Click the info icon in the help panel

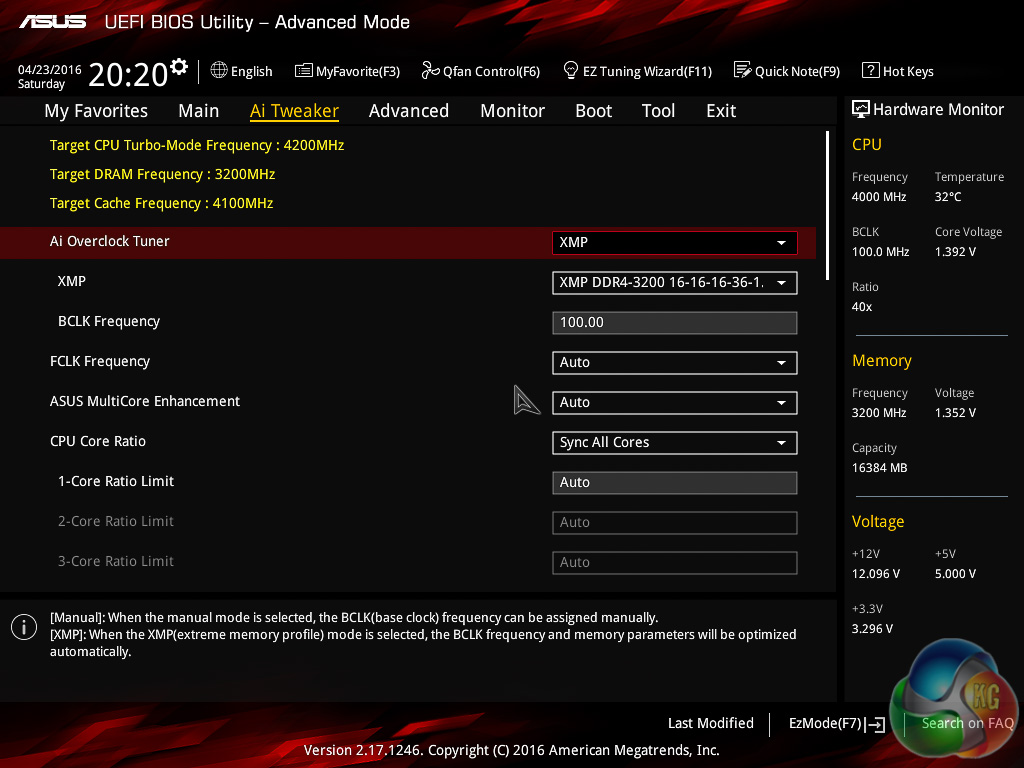[24, 627]
